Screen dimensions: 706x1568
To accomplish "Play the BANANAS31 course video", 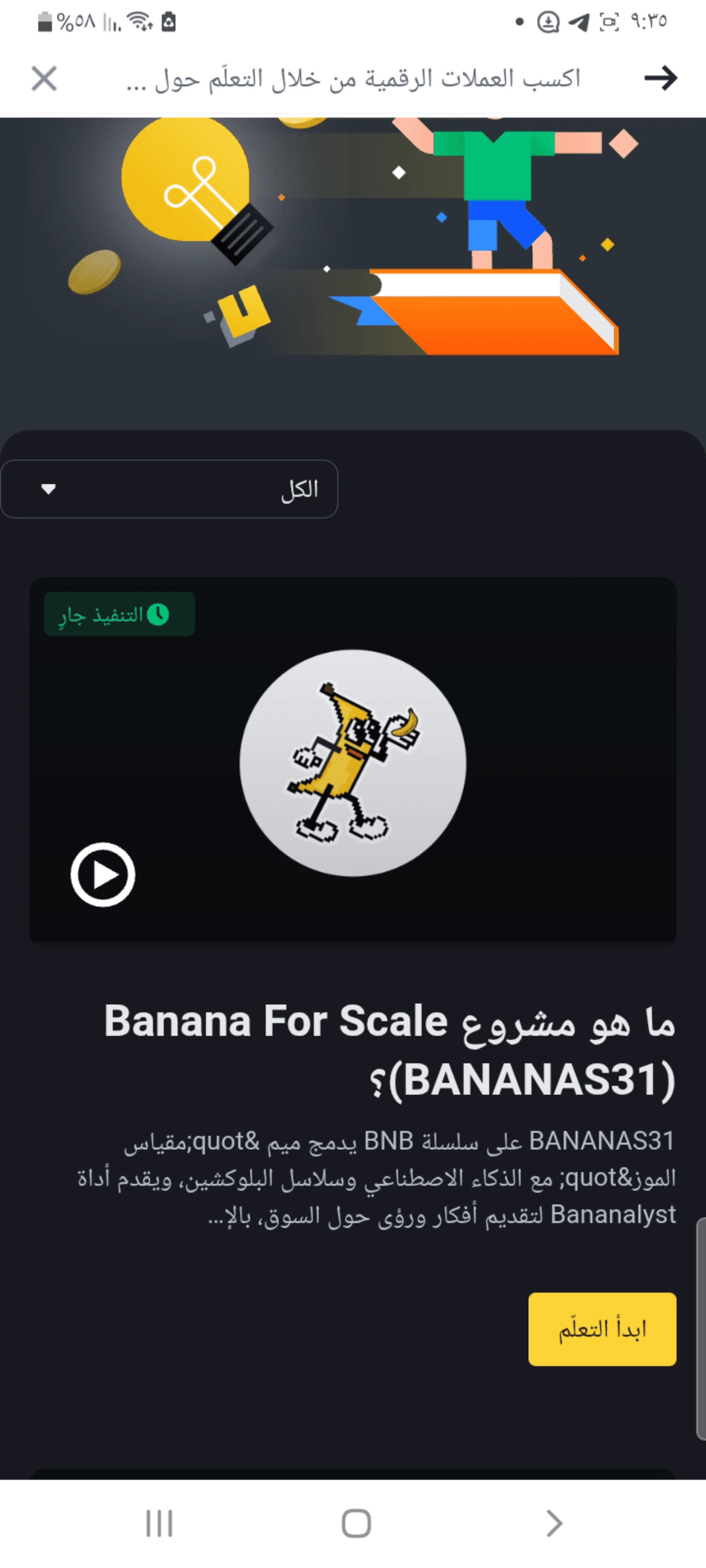I will click(x=103, y=874).
